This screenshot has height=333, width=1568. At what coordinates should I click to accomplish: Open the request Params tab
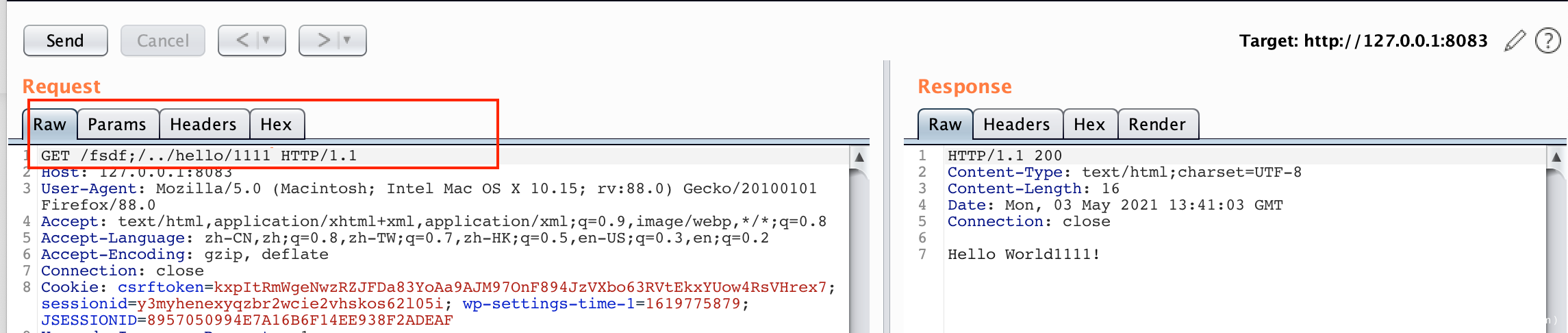tap(117, 124)
